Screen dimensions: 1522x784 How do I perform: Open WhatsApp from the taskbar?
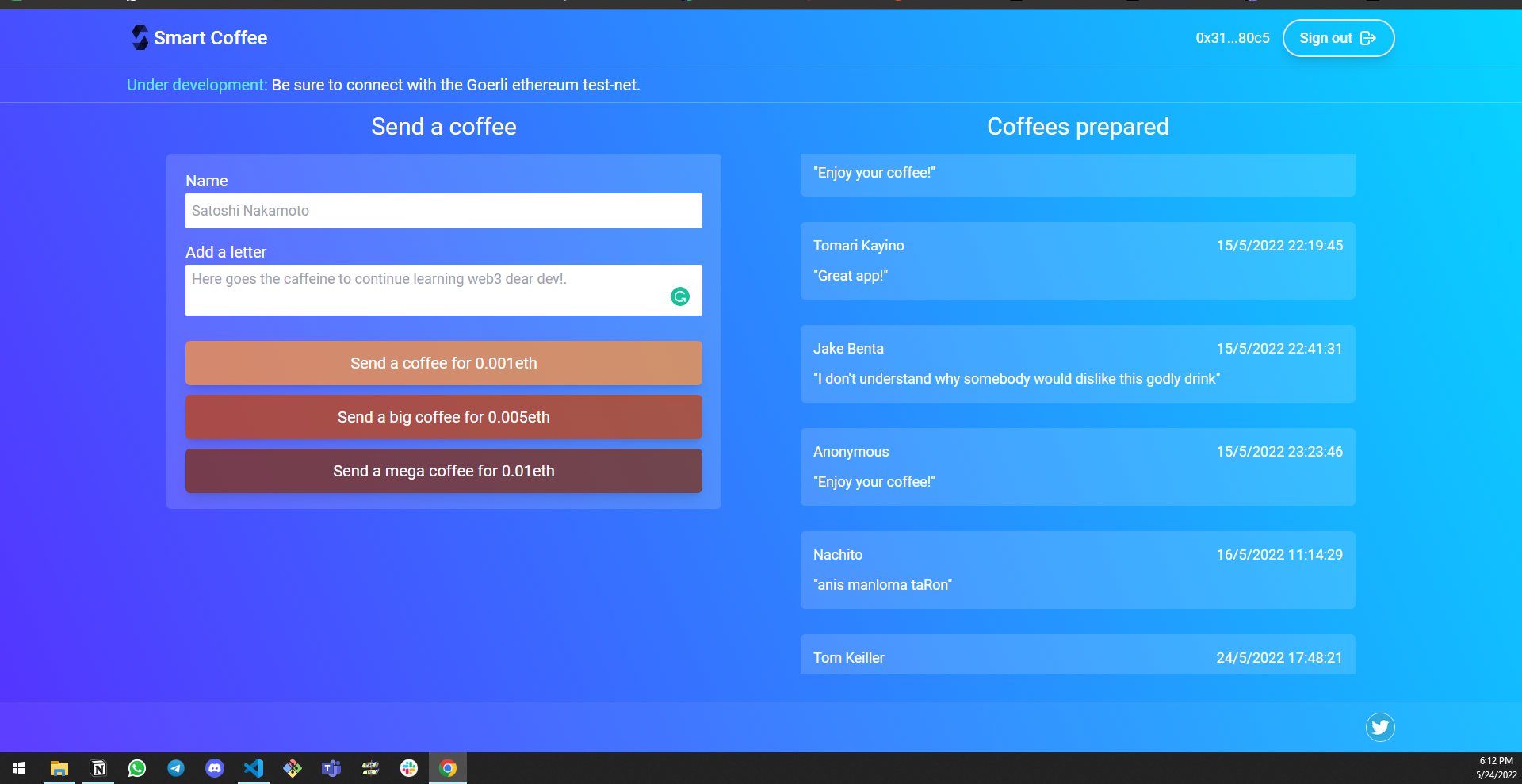coord(137,767)
